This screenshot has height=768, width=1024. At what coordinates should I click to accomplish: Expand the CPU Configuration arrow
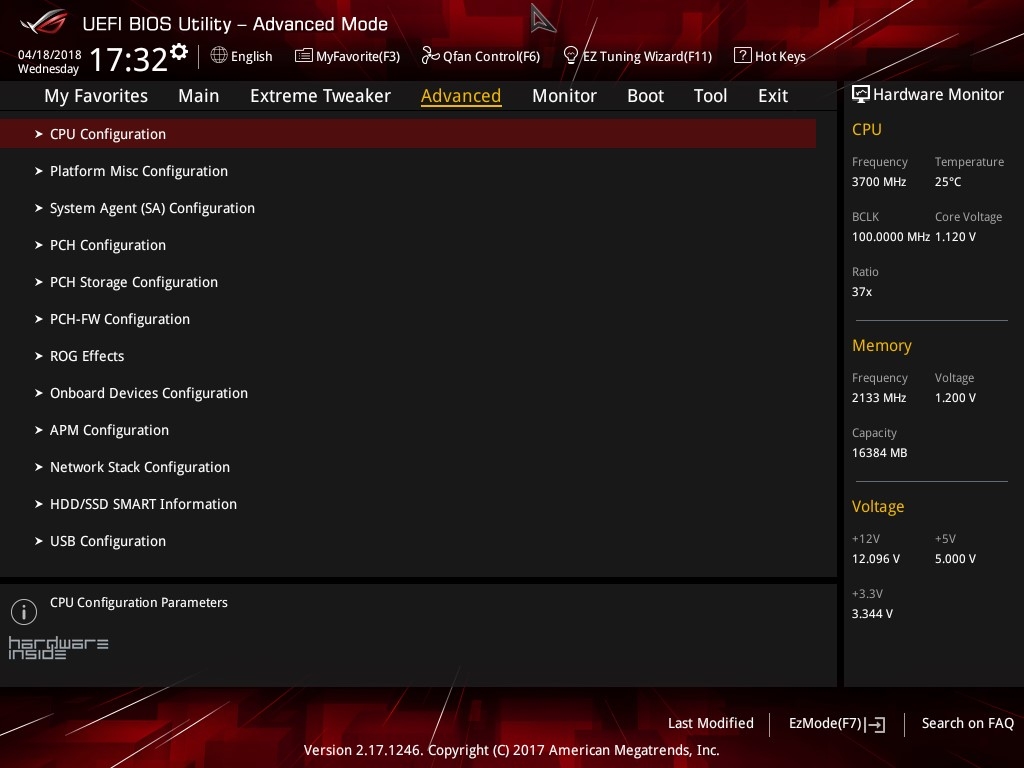[39, 134]
